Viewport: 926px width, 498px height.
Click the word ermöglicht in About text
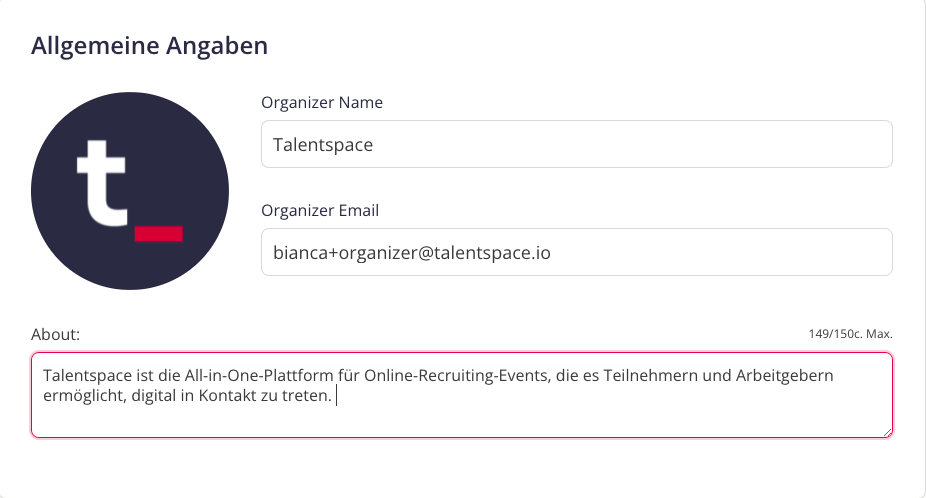tap(84, 396)
